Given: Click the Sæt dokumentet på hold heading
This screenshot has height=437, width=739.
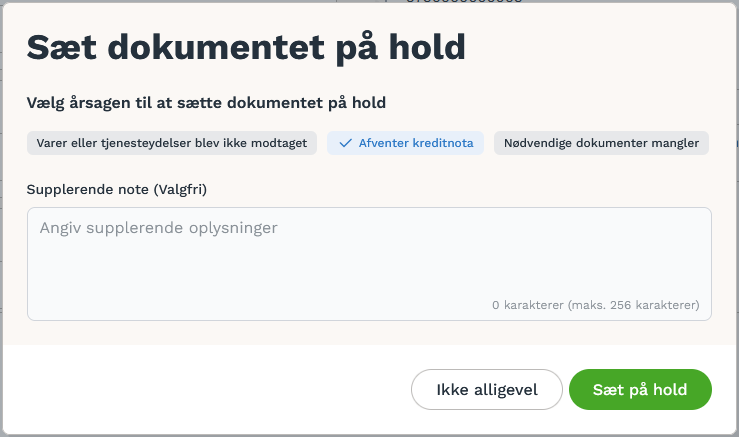Looking at the screenshot, I should [x=246, y=48].
